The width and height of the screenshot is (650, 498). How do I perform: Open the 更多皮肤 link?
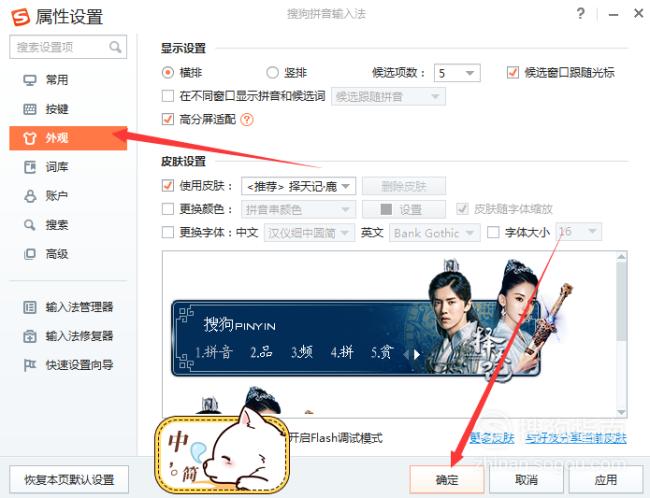coord(492,438)
